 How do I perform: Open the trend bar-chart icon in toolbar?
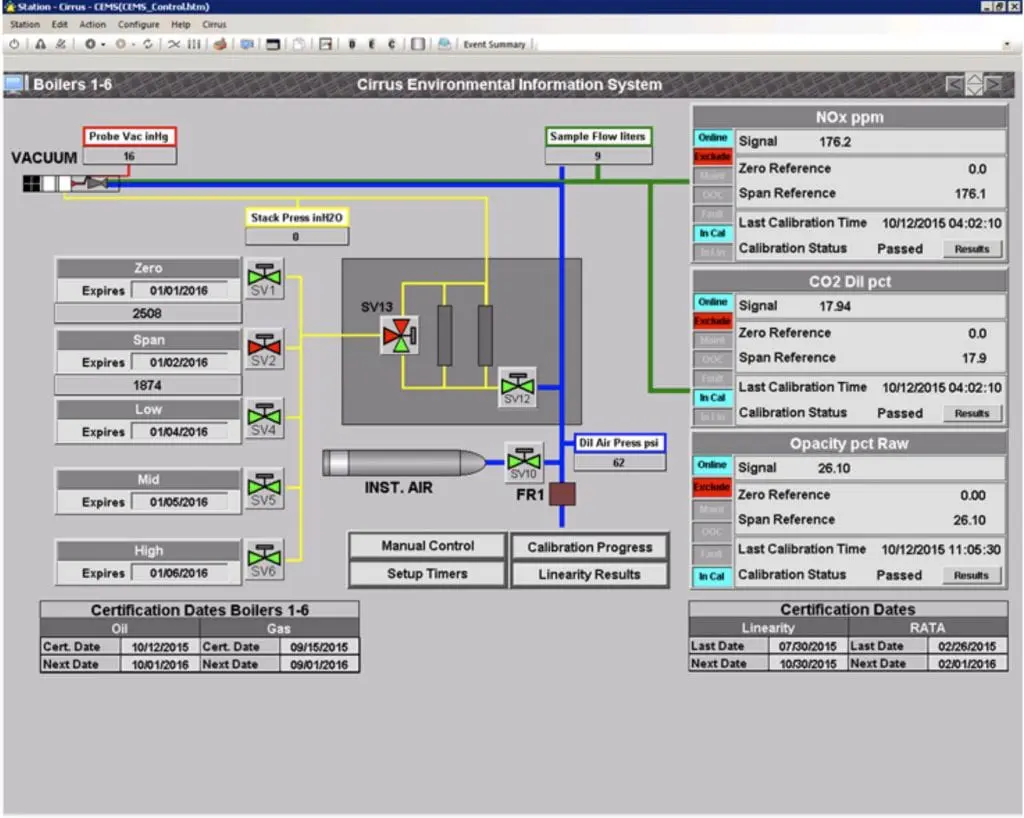tap(192, 44)
